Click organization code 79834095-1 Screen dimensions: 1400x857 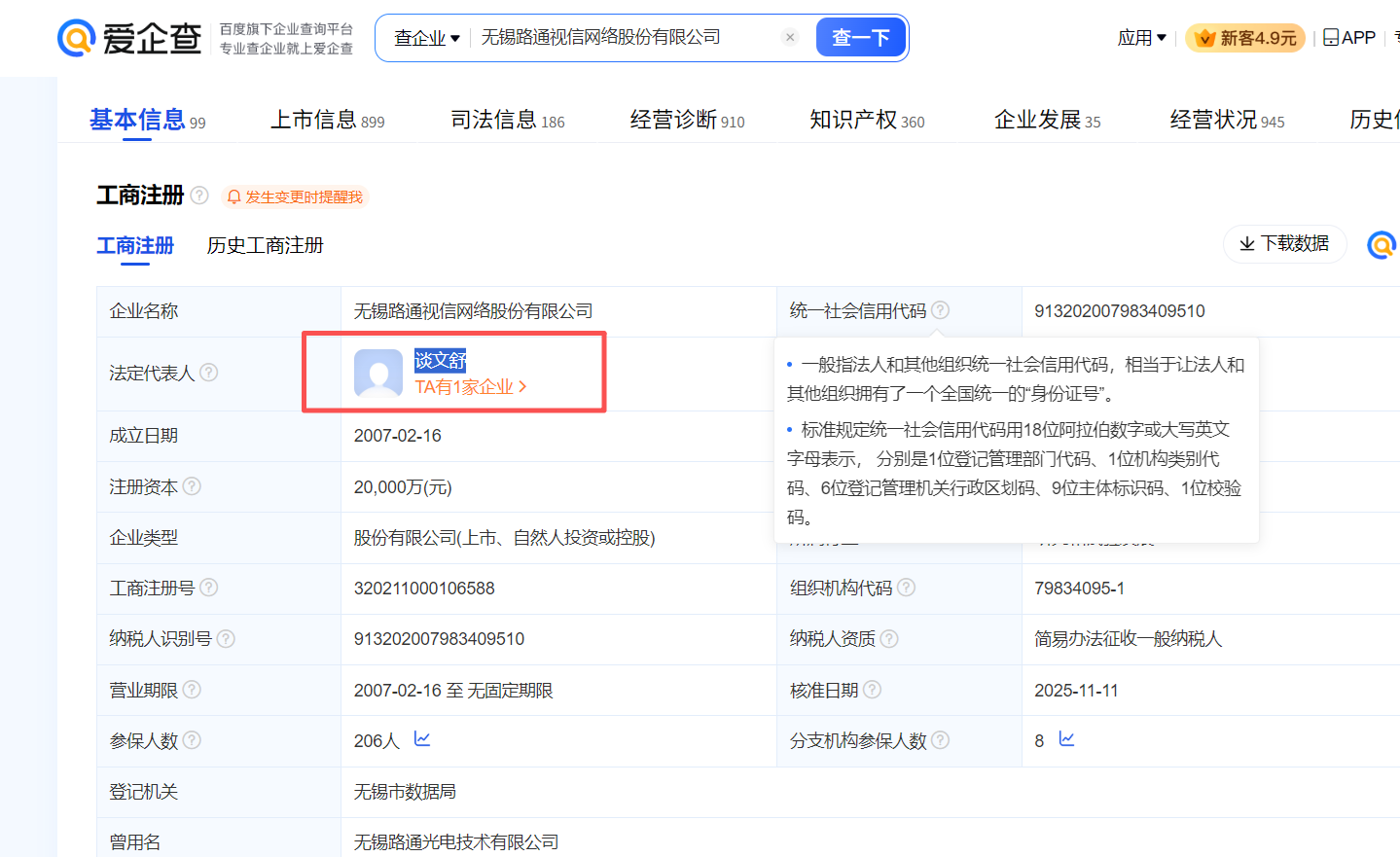coord(1080,589)
